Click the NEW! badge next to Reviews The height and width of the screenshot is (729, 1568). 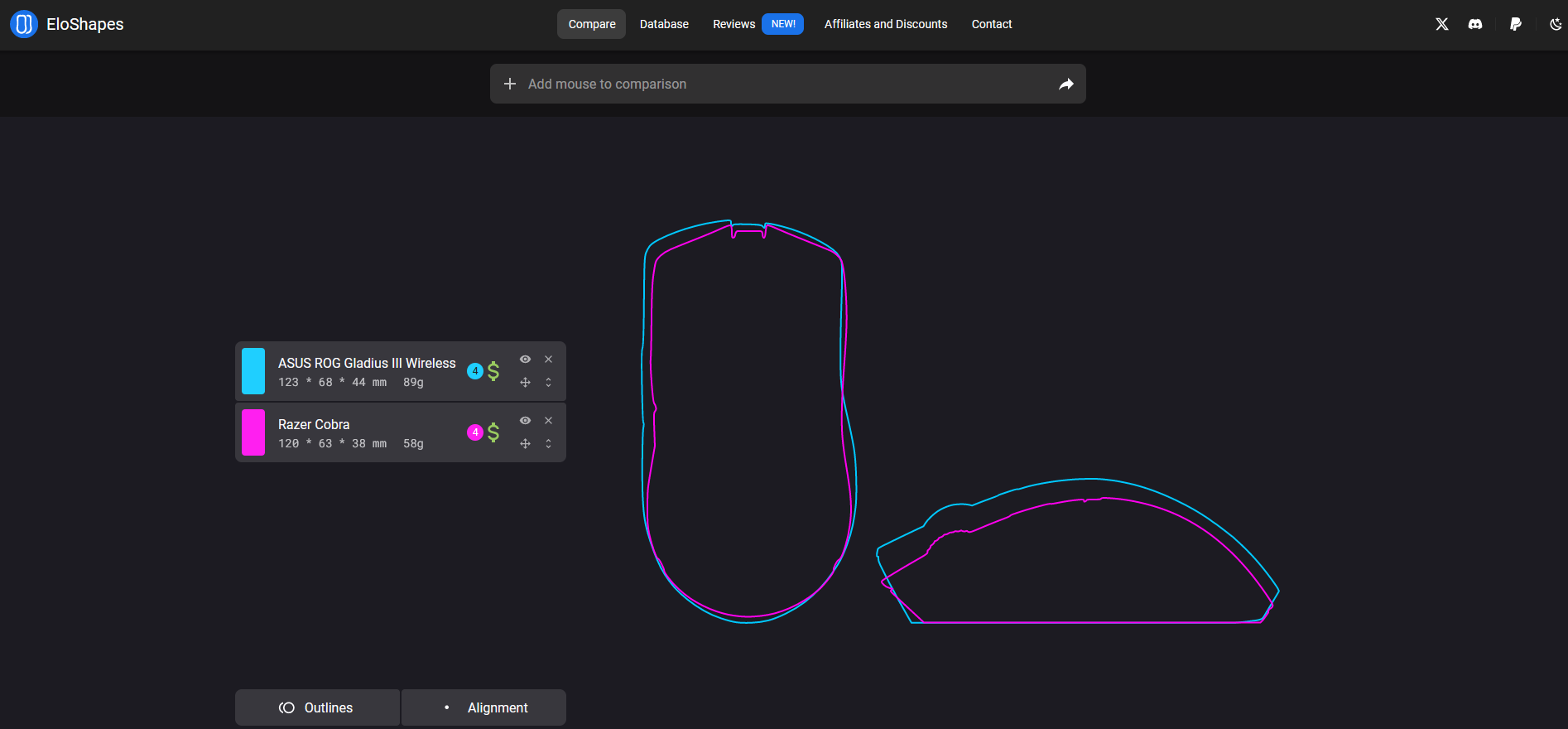pyautogui.click(x=783, y=24)
